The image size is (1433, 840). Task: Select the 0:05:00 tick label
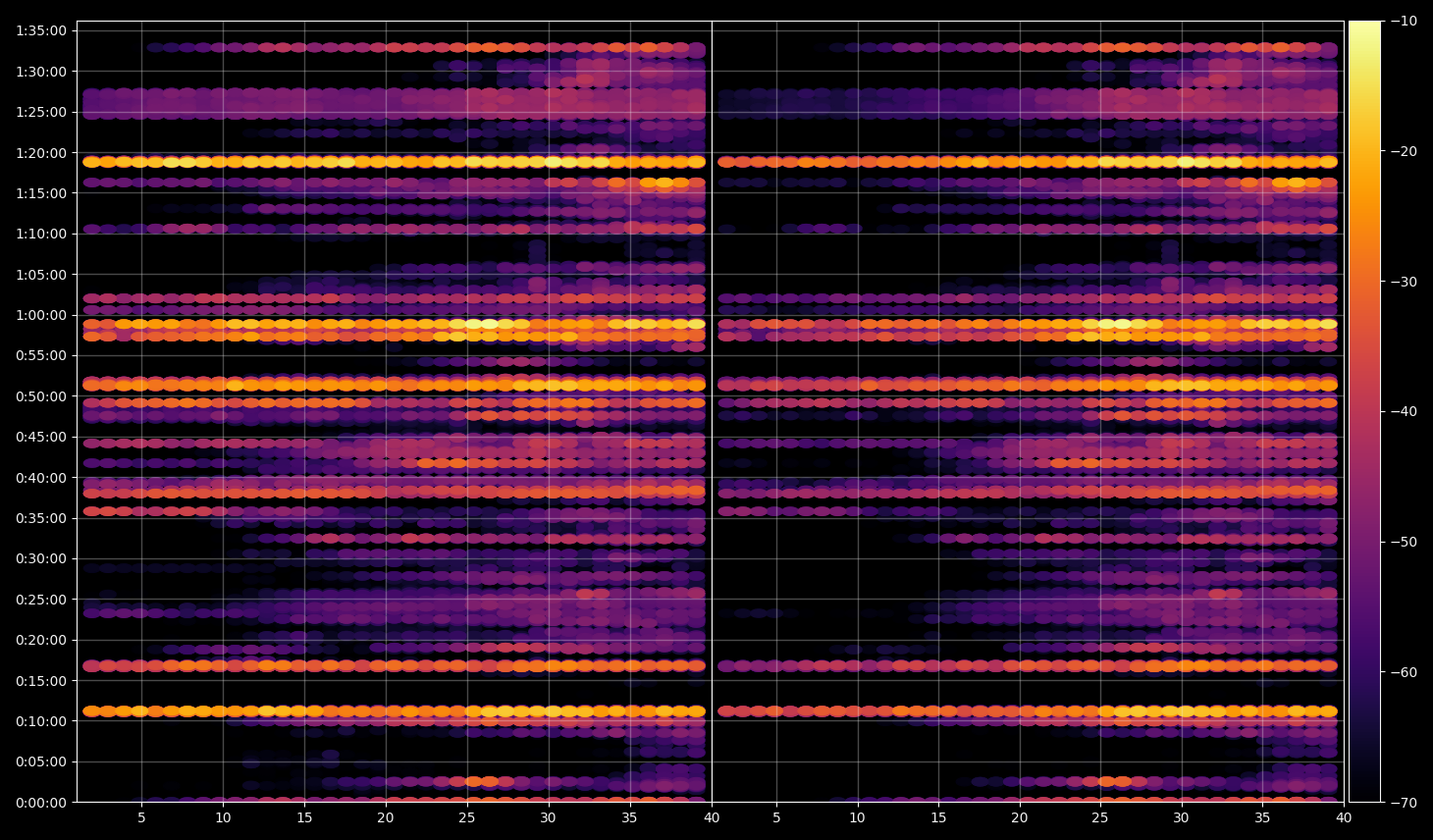pyautogui.click(x=41, y=761)
